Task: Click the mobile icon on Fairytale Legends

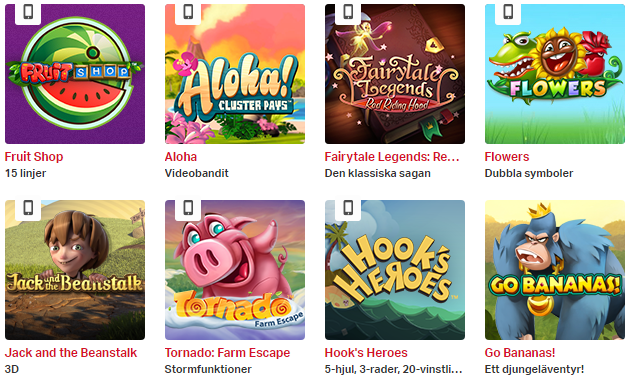Action: (348, 12)
